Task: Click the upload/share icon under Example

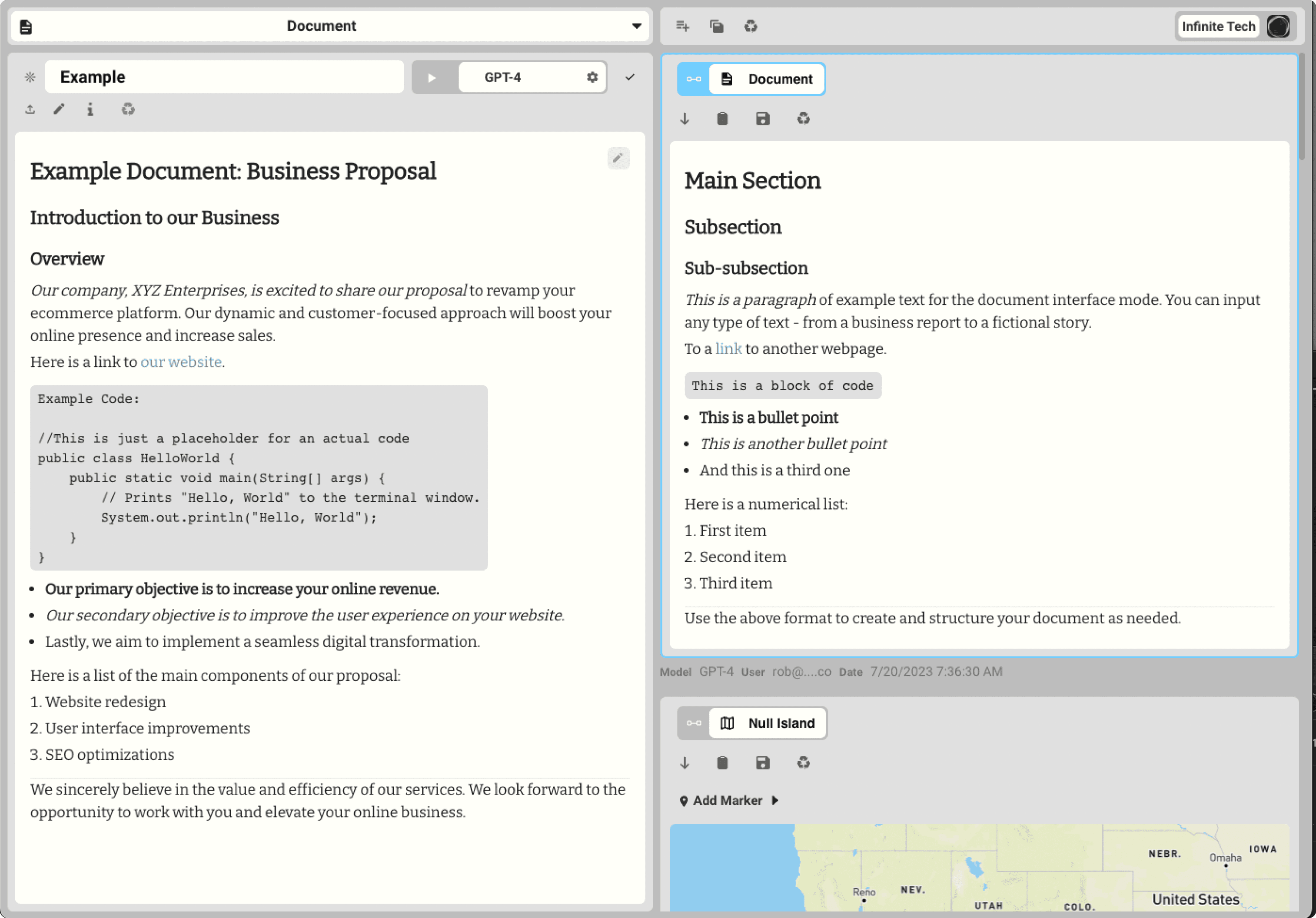Action: pos(30,109)
